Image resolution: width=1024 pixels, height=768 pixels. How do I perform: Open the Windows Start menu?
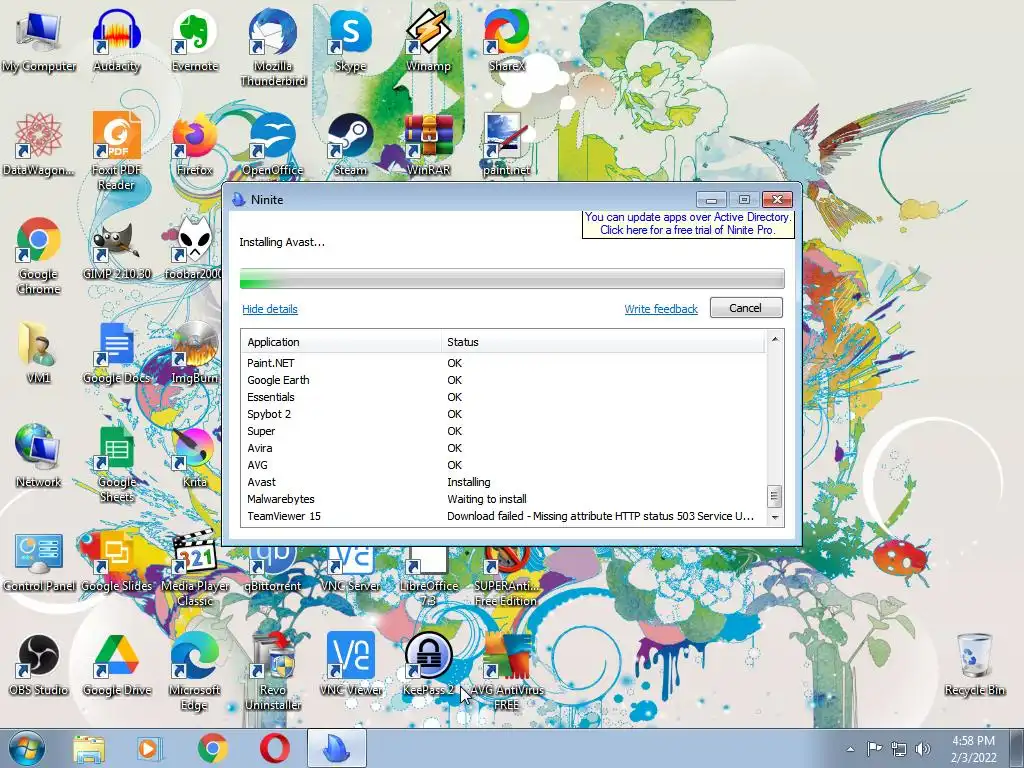click(25, 748)
